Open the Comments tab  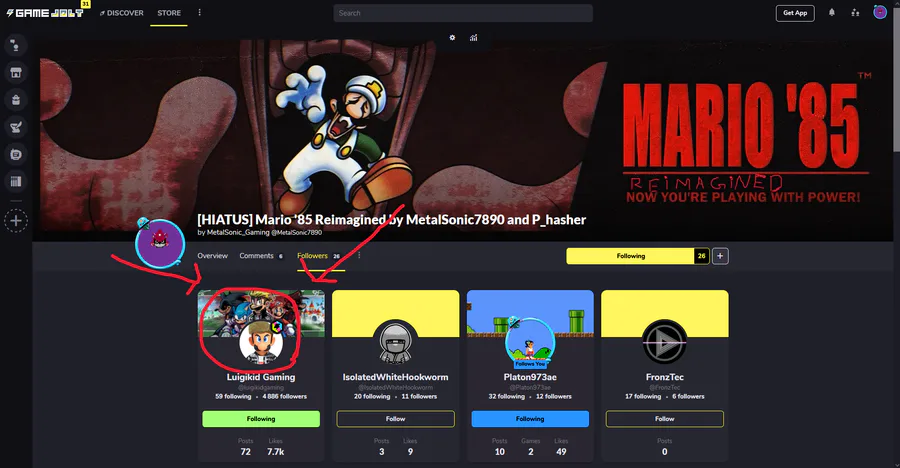(261, 256)
